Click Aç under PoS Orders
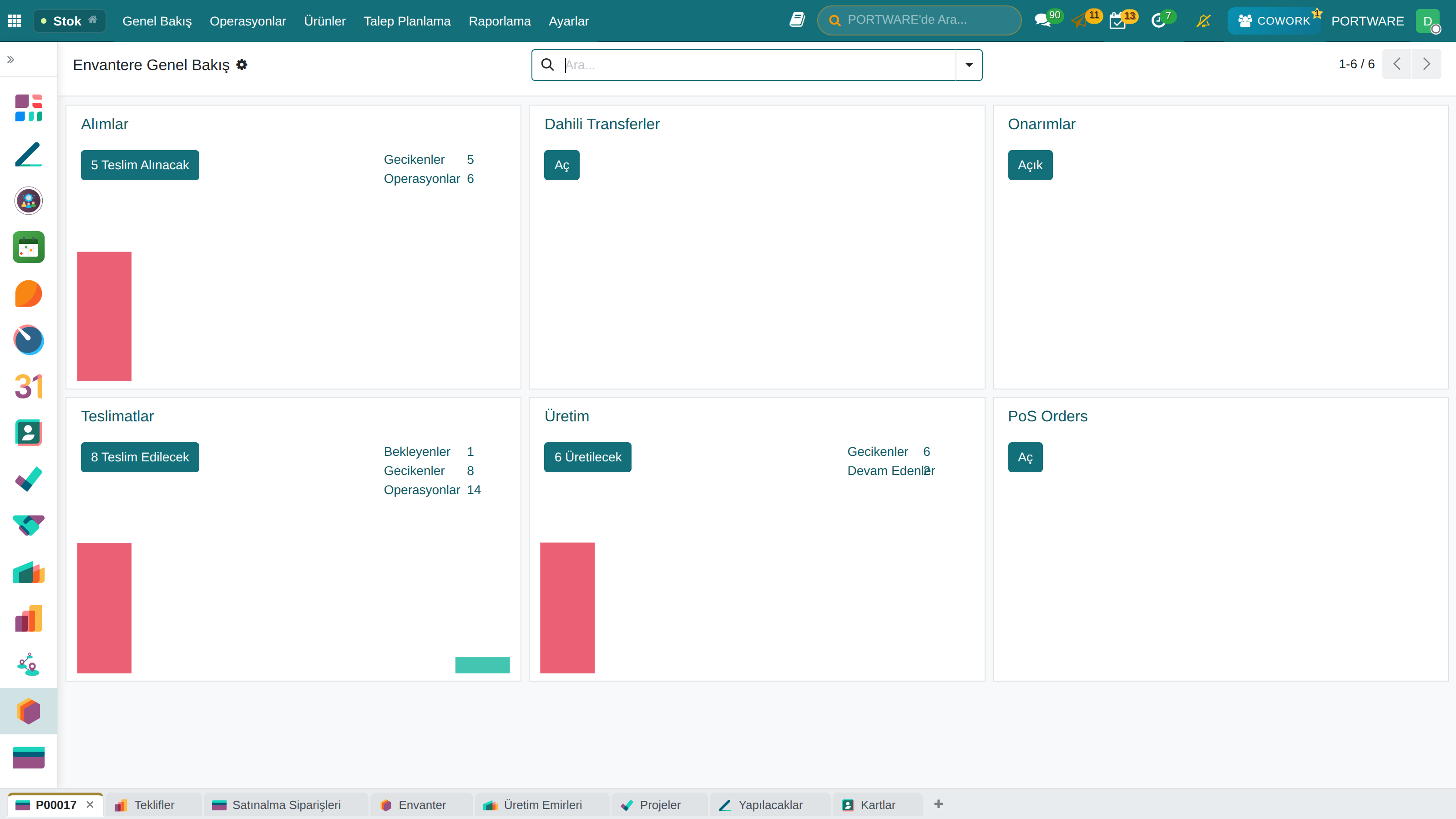1456x819 pixels. [x=1025, y=457]
